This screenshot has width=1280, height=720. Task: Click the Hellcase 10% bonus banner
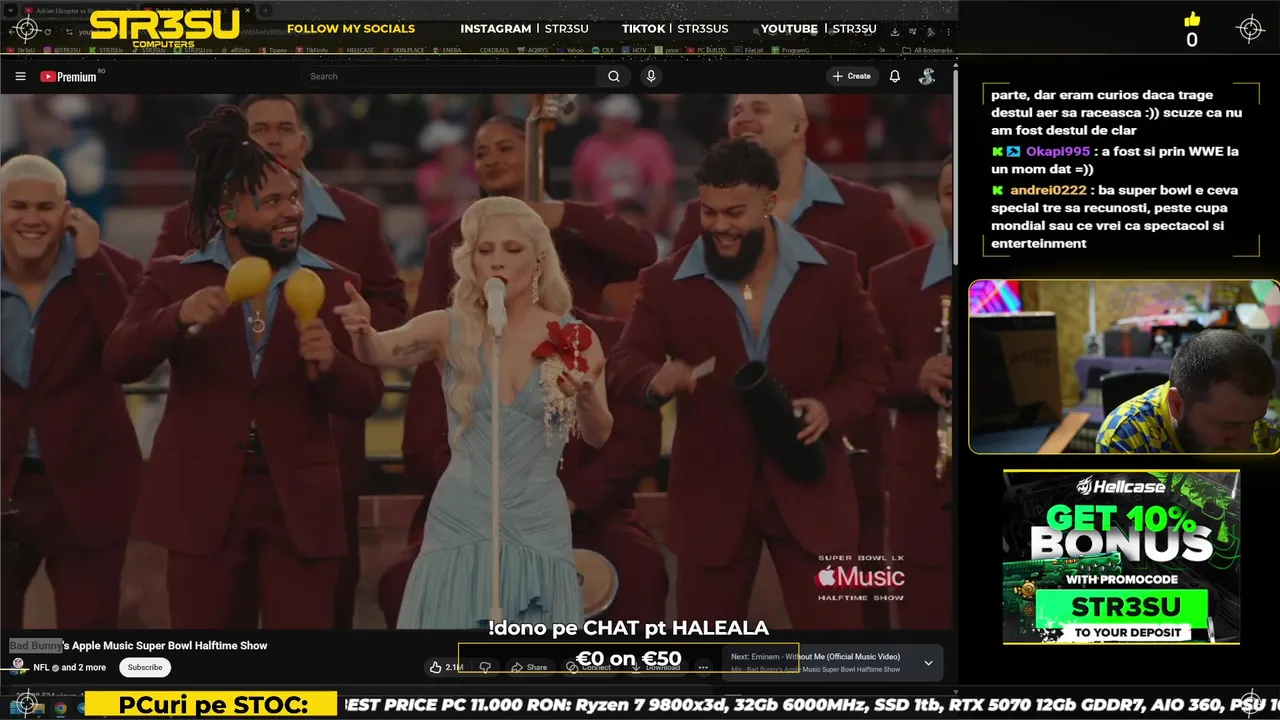click(x=1121, y=557)
